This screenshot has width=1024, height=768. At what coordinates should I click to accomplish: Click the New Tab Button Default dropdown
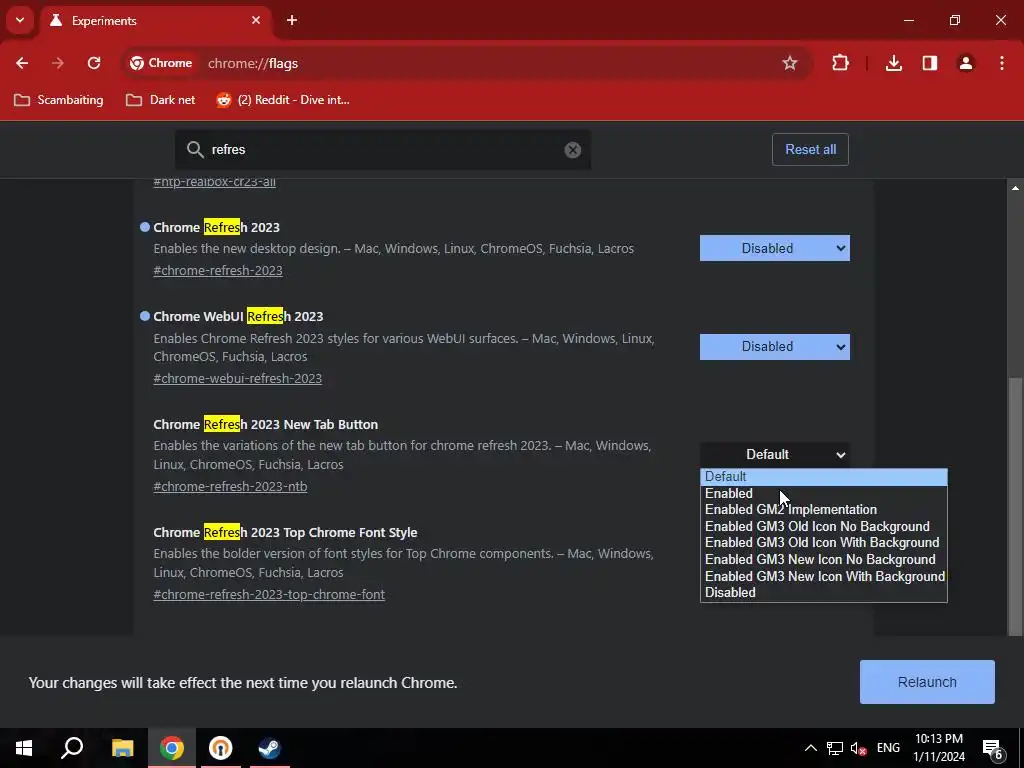click(x=775, y=455)
